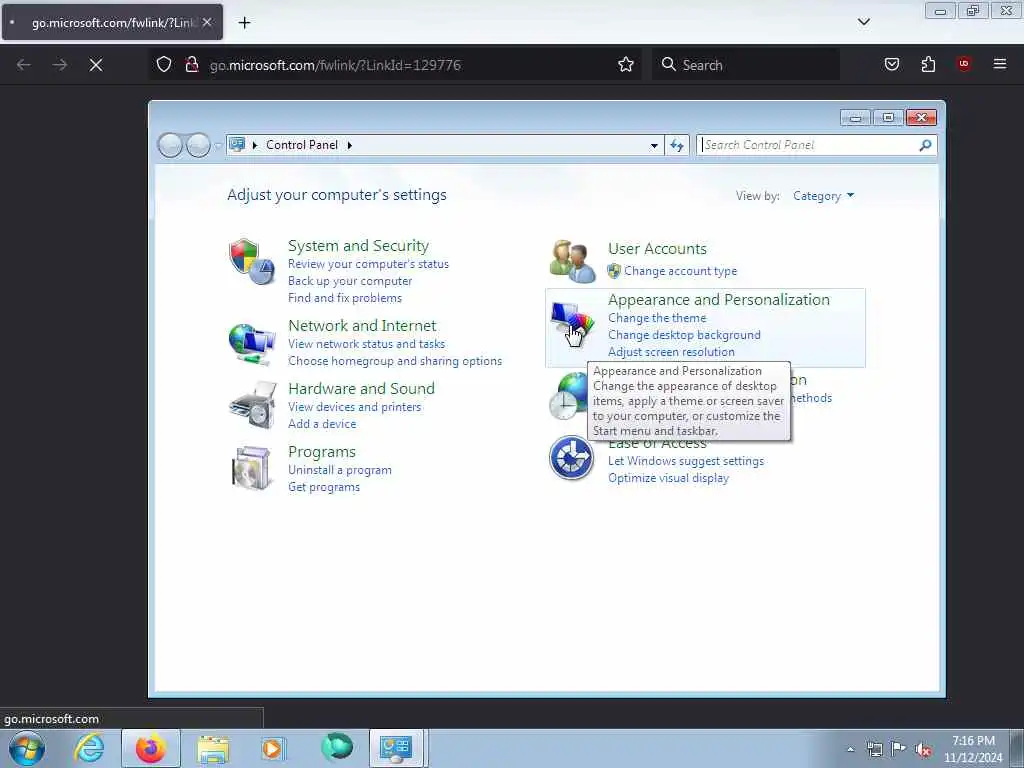Viewport: 1024px width, 768px height.
Task: Click Change desktop background
Action: click(x=684, y=335)
